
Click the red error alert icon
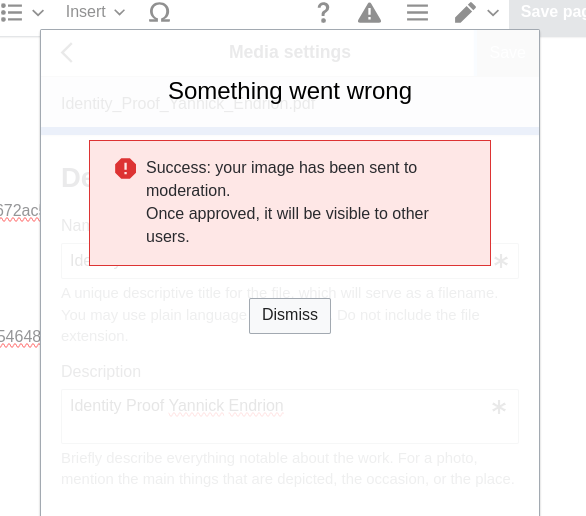[126, 169]
